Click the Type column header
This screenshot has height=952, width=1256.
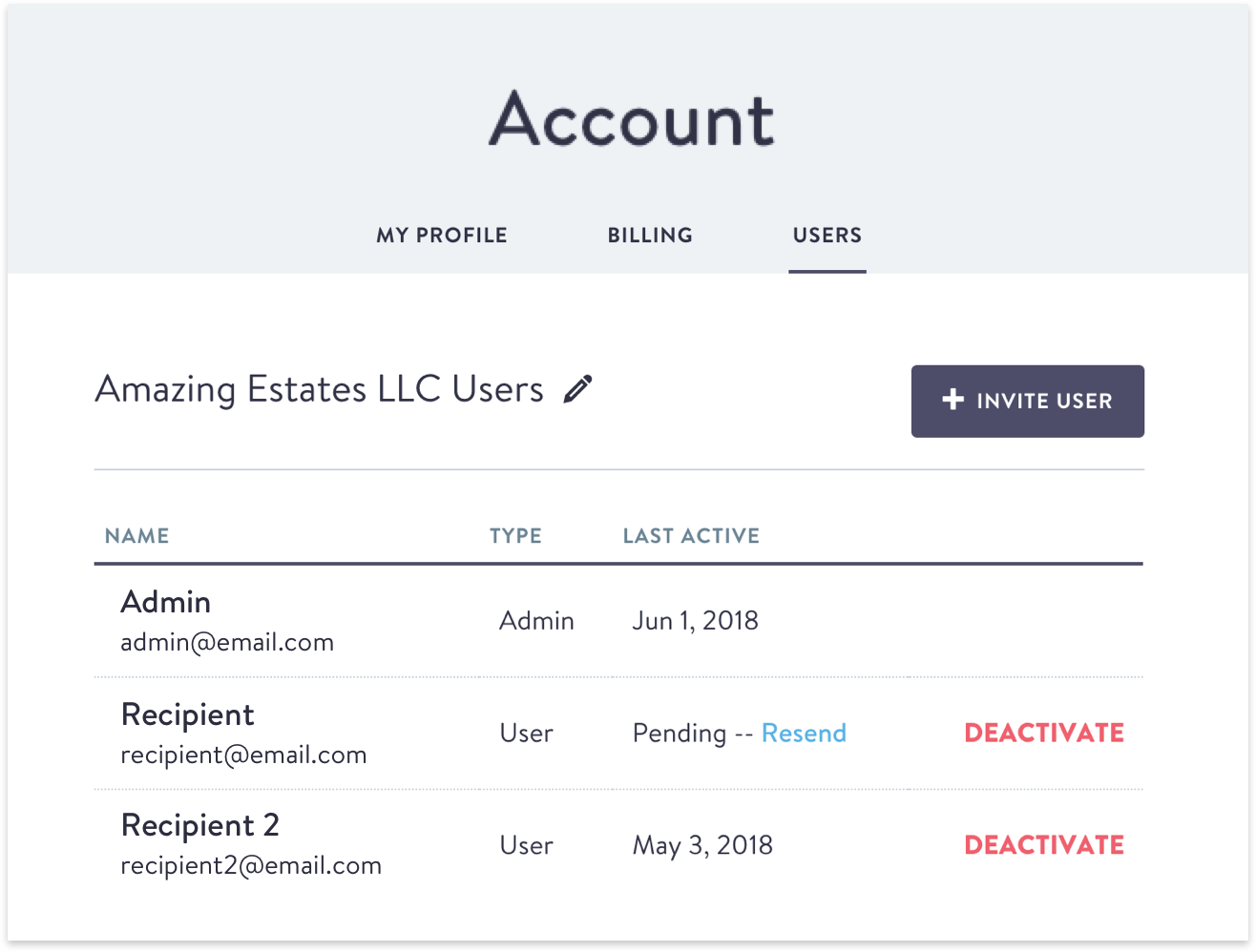[515, 536]
